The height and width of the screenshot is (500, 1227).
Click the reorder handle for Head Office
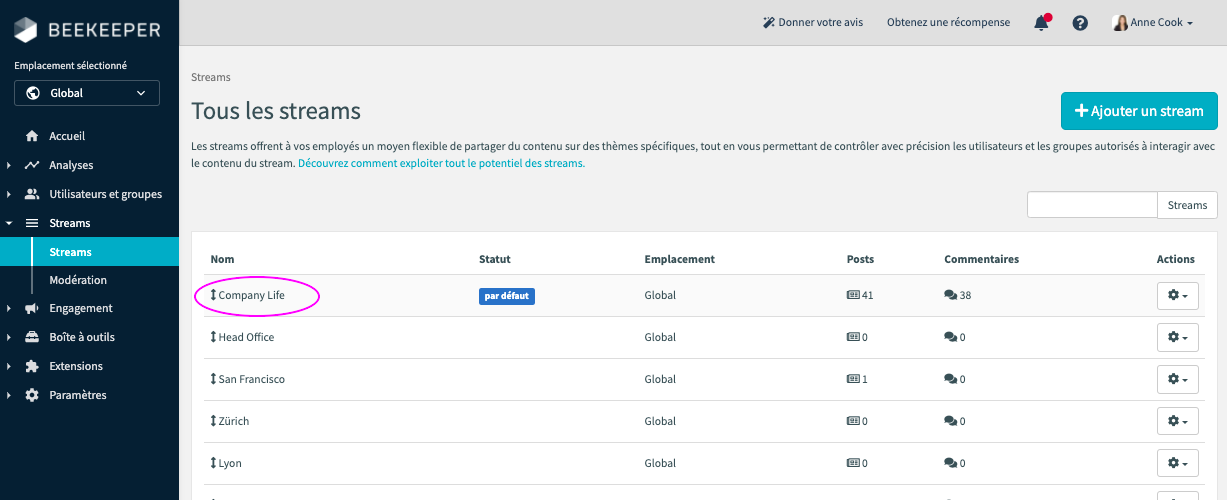pyautogui.click(x=213, y=337)
